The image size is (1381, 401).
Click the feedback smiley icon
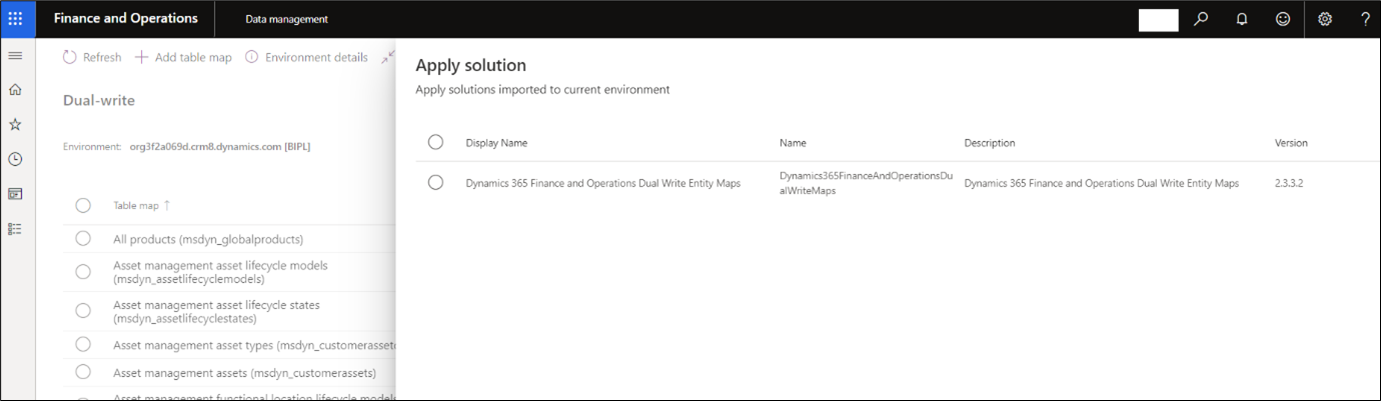(1283, 19)
